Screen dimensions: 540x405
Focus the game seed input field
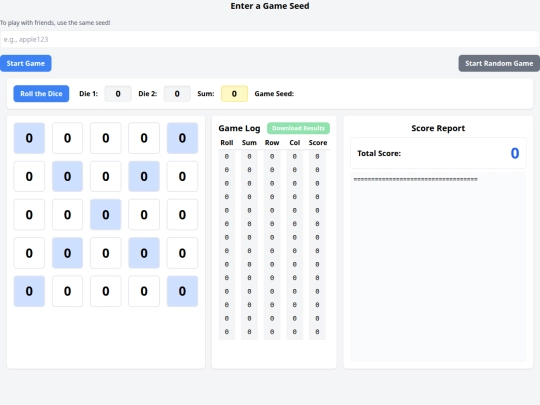tap(270, 39)
